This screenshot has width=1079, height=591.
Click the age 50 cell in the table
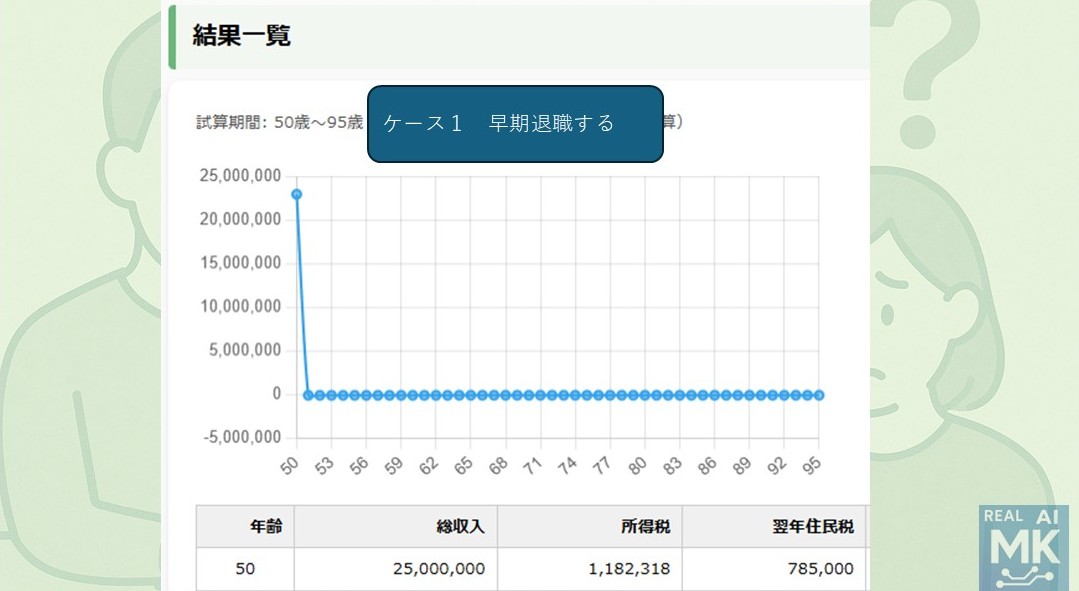click(x=246, y=569)
